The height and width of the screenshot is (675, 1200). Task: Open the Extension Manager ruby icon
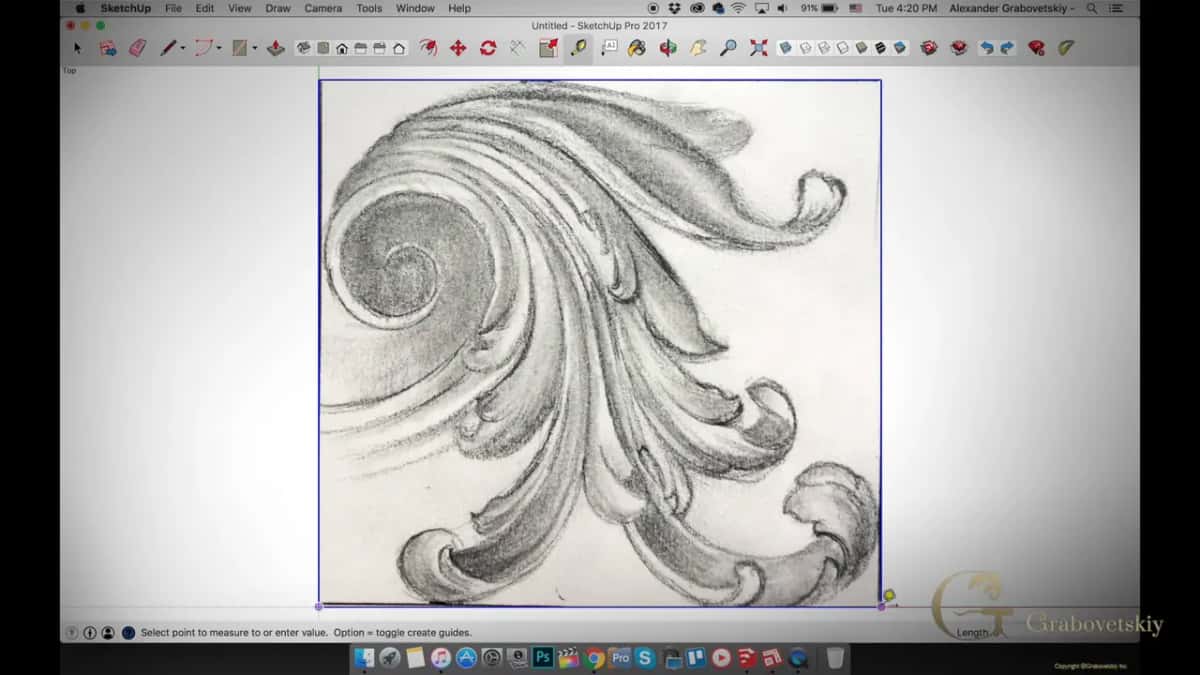[1036, 48]
